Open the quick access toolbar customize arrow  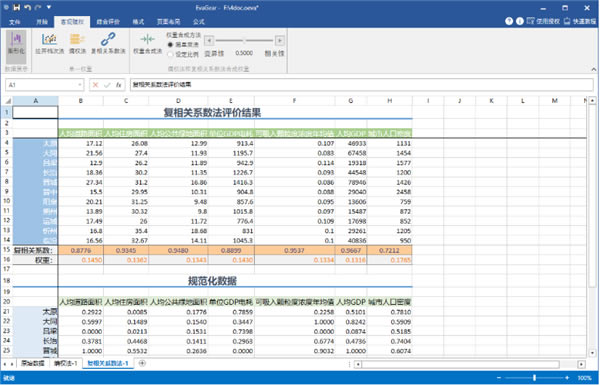coord(49,7)
